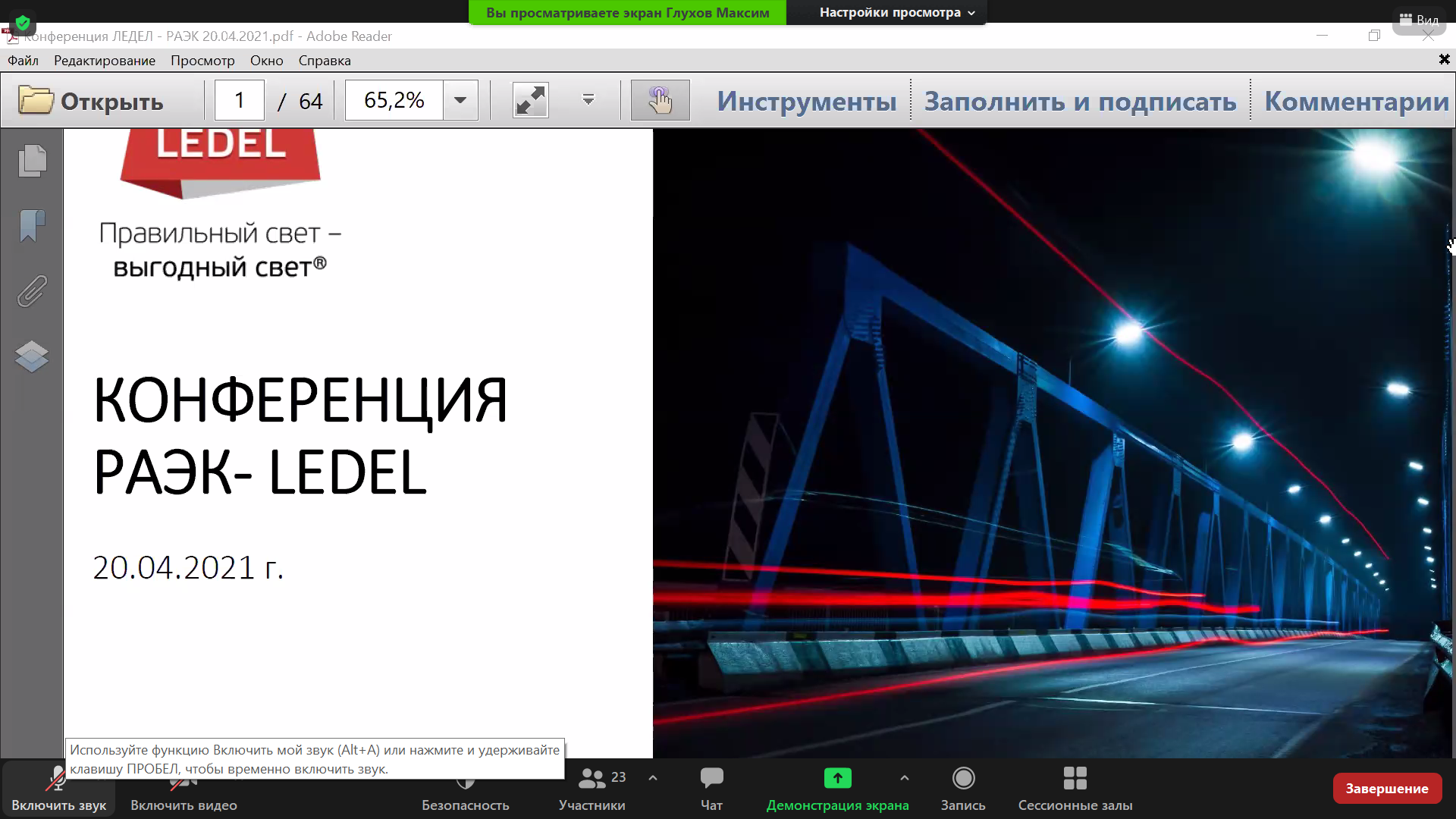Open the page thumbnails panel icon
Viewport: 1456px width, 819px height.
(x=32, y=161)
